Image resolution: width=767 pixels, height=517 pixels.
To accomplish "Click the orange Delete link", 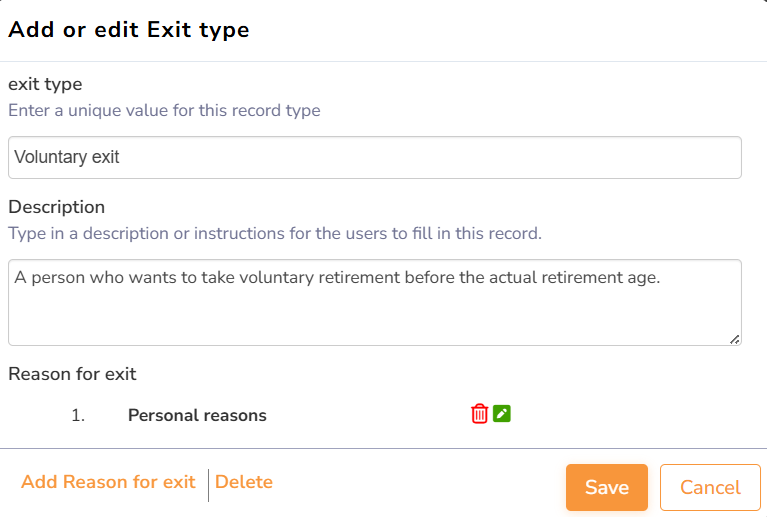I will tap(244, 482).
